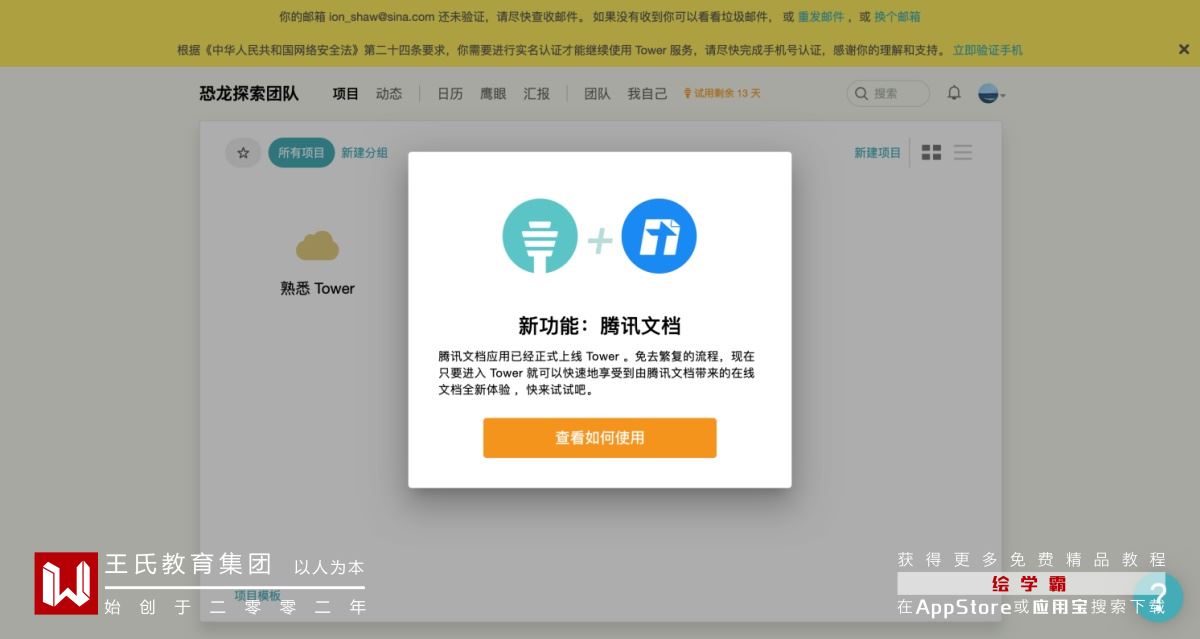Open the 动态 navigation tab
Screen dimensions: 1200x639
pos(389,93)
